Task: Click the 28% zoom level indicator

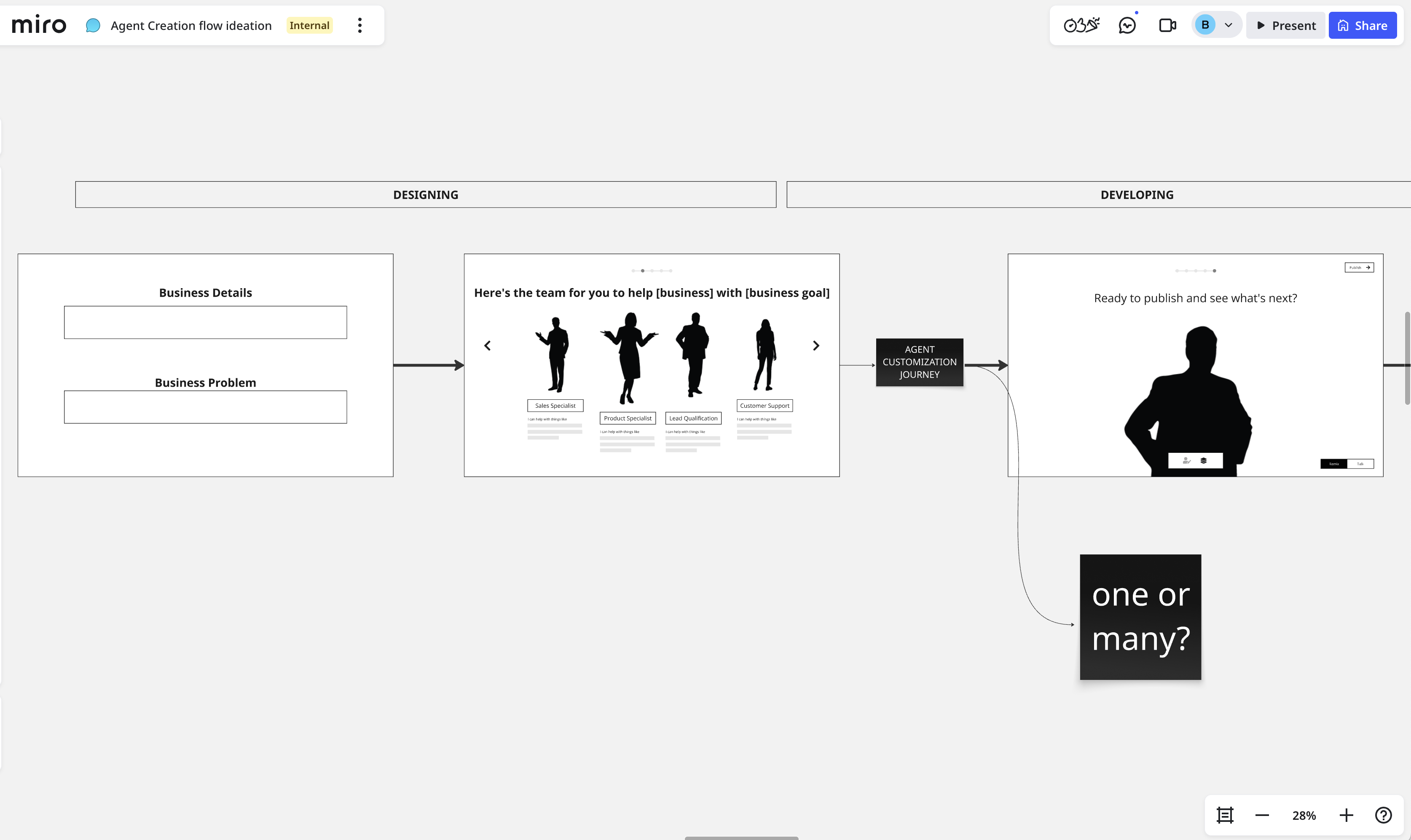Action: click(1304, 815)
